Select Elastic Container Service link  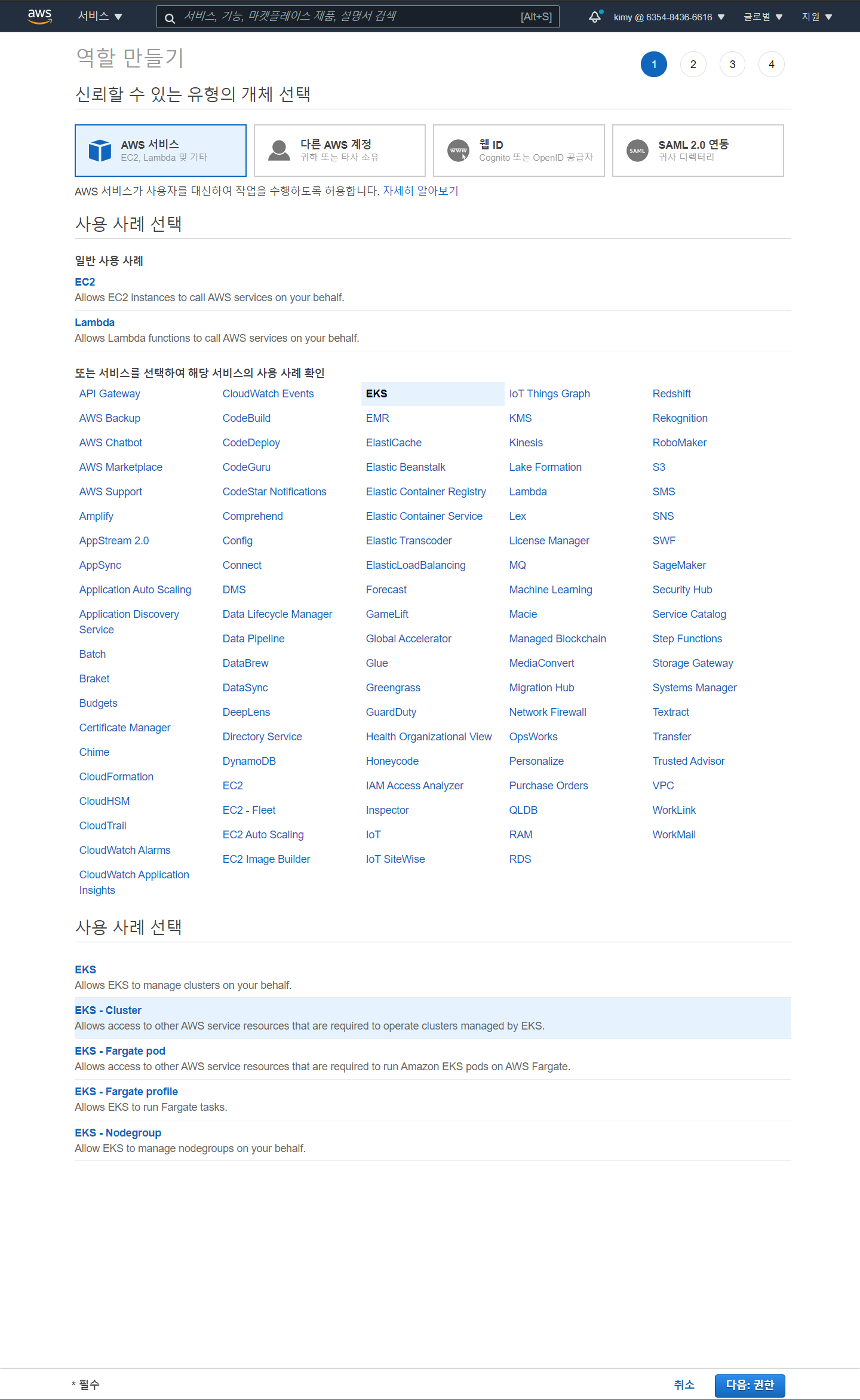[424, 516]
